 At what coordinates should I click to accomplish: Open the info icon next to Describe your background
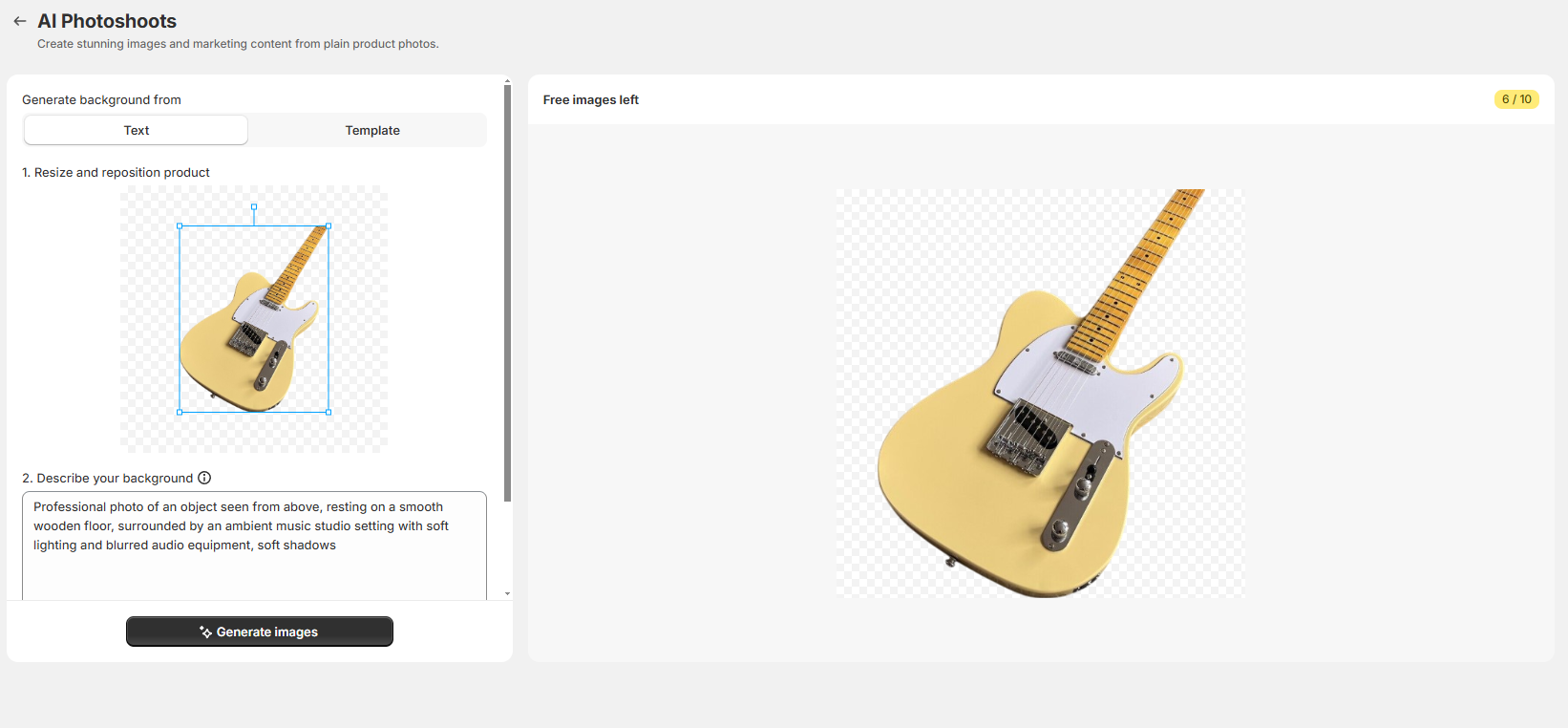[204, 478]
